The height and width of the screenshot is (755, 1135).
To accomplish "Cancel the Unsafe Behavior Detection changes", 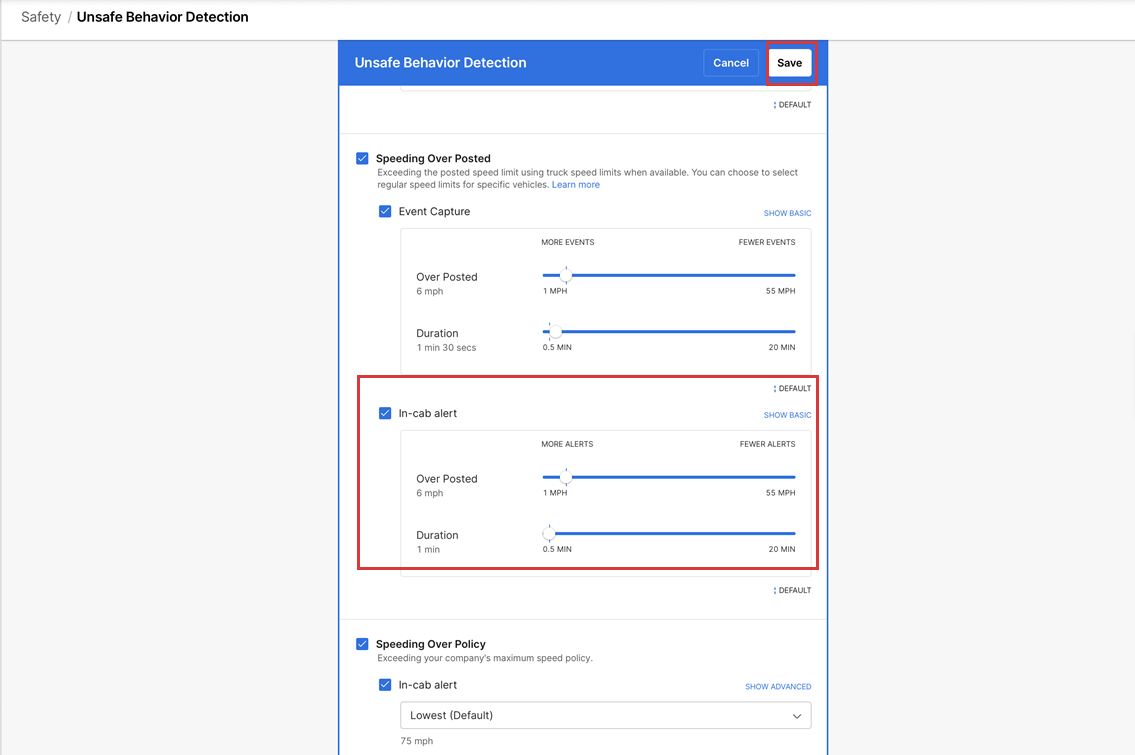I will [730, 63].
